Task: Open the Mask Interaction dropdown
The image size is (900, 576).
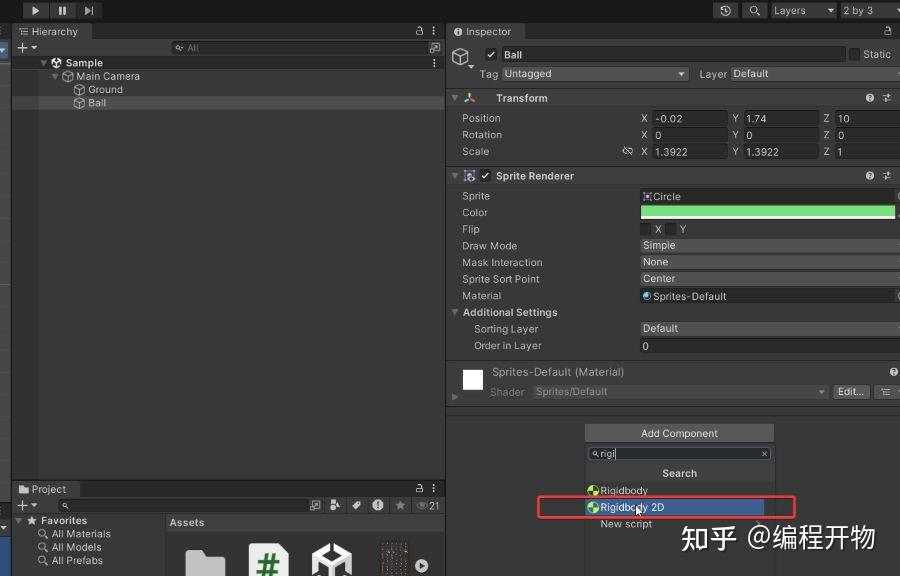Action: point(770,262)
